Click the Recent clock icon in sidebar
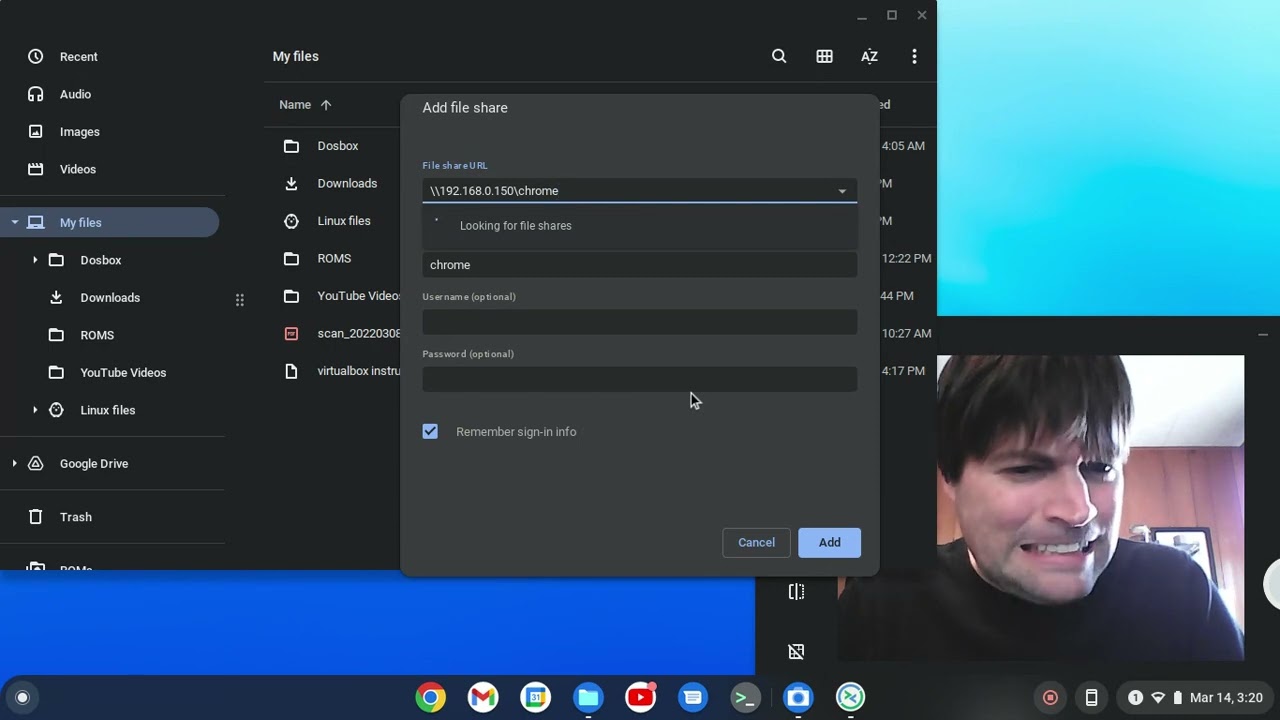The image size is (1280, 720). pos(36,57)
